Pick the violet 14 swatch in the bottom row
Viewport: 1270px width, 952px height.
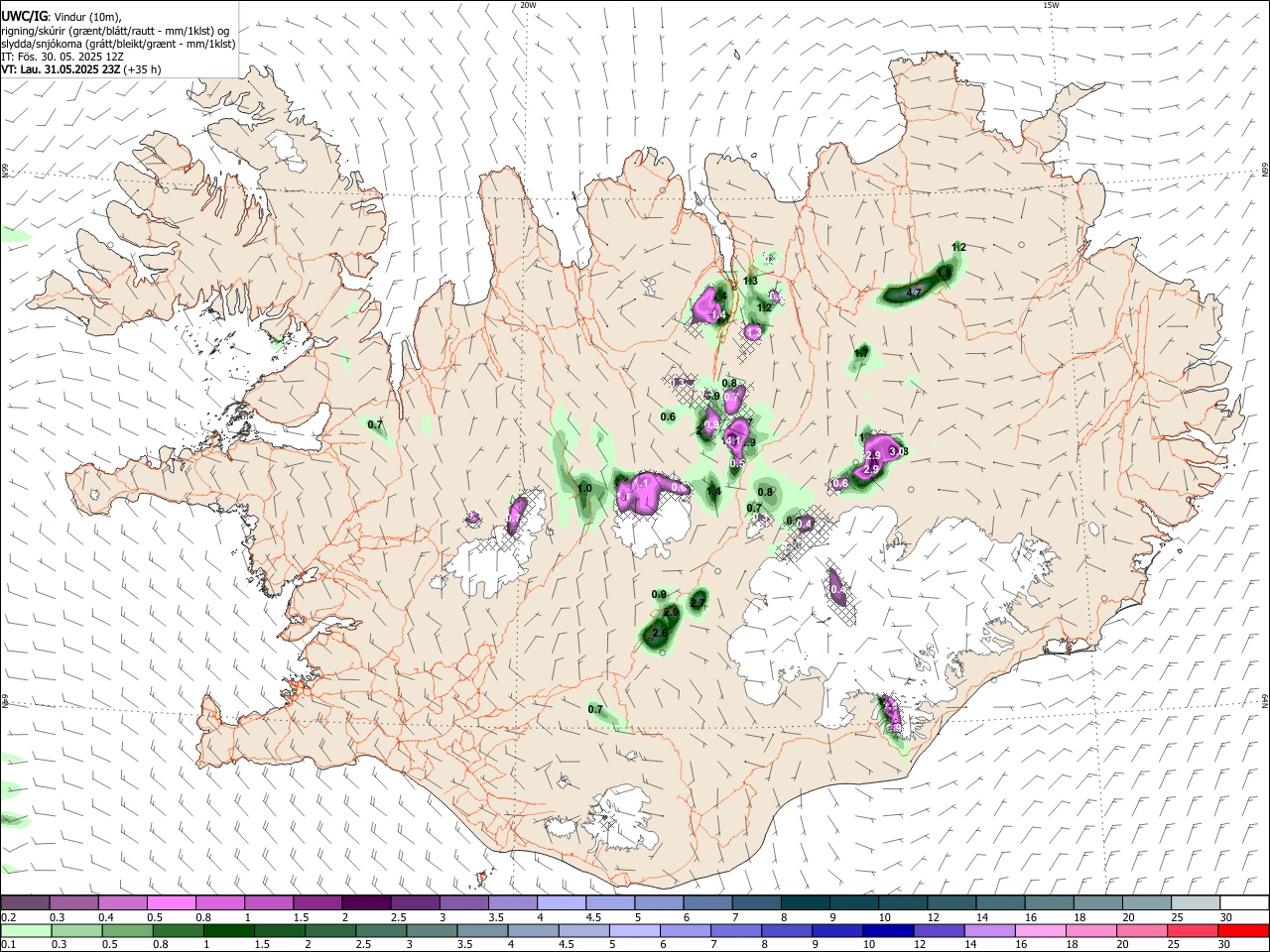click(990, 930)
